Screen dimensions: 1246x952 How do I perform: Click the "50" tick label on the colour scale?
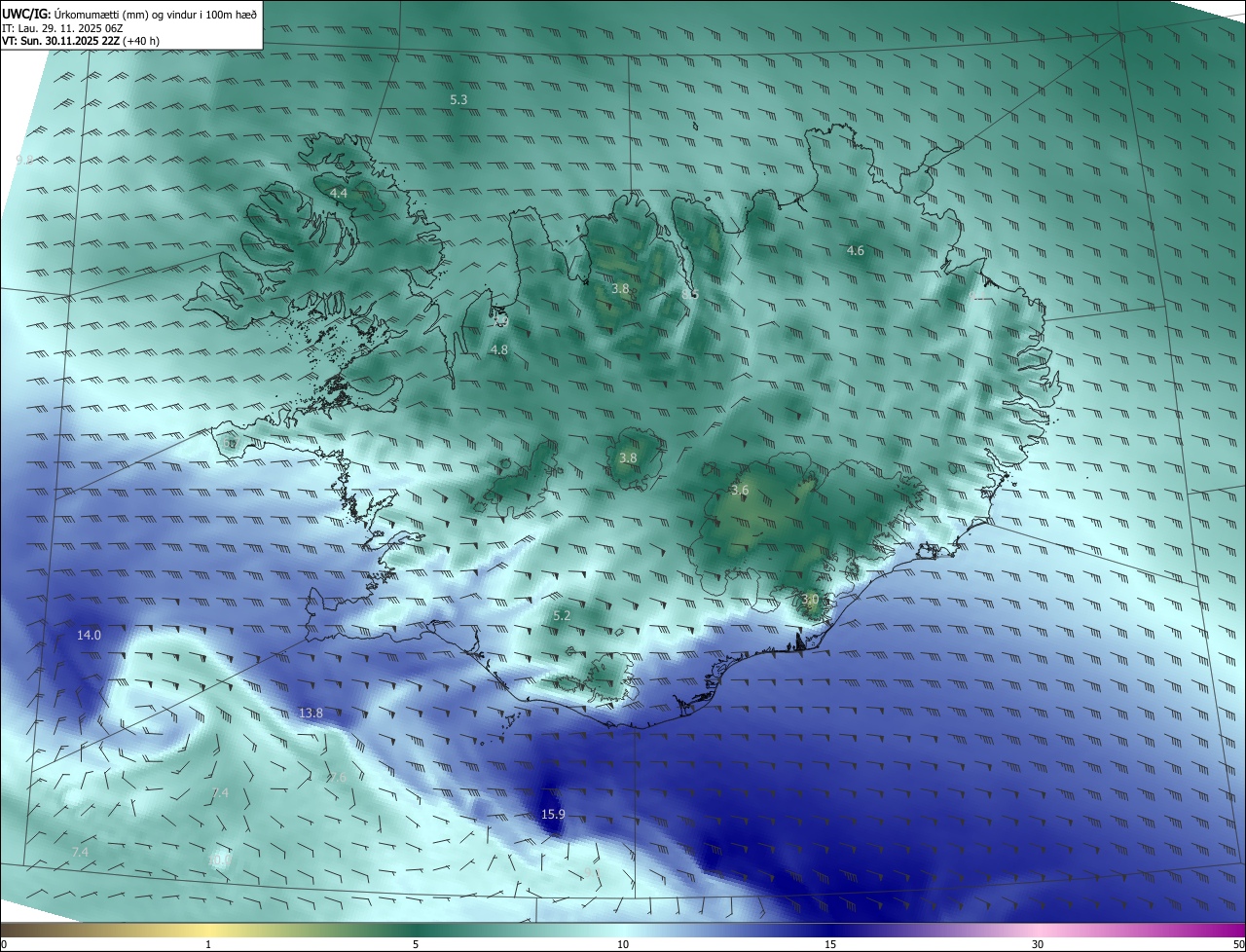coord(1238,945)
